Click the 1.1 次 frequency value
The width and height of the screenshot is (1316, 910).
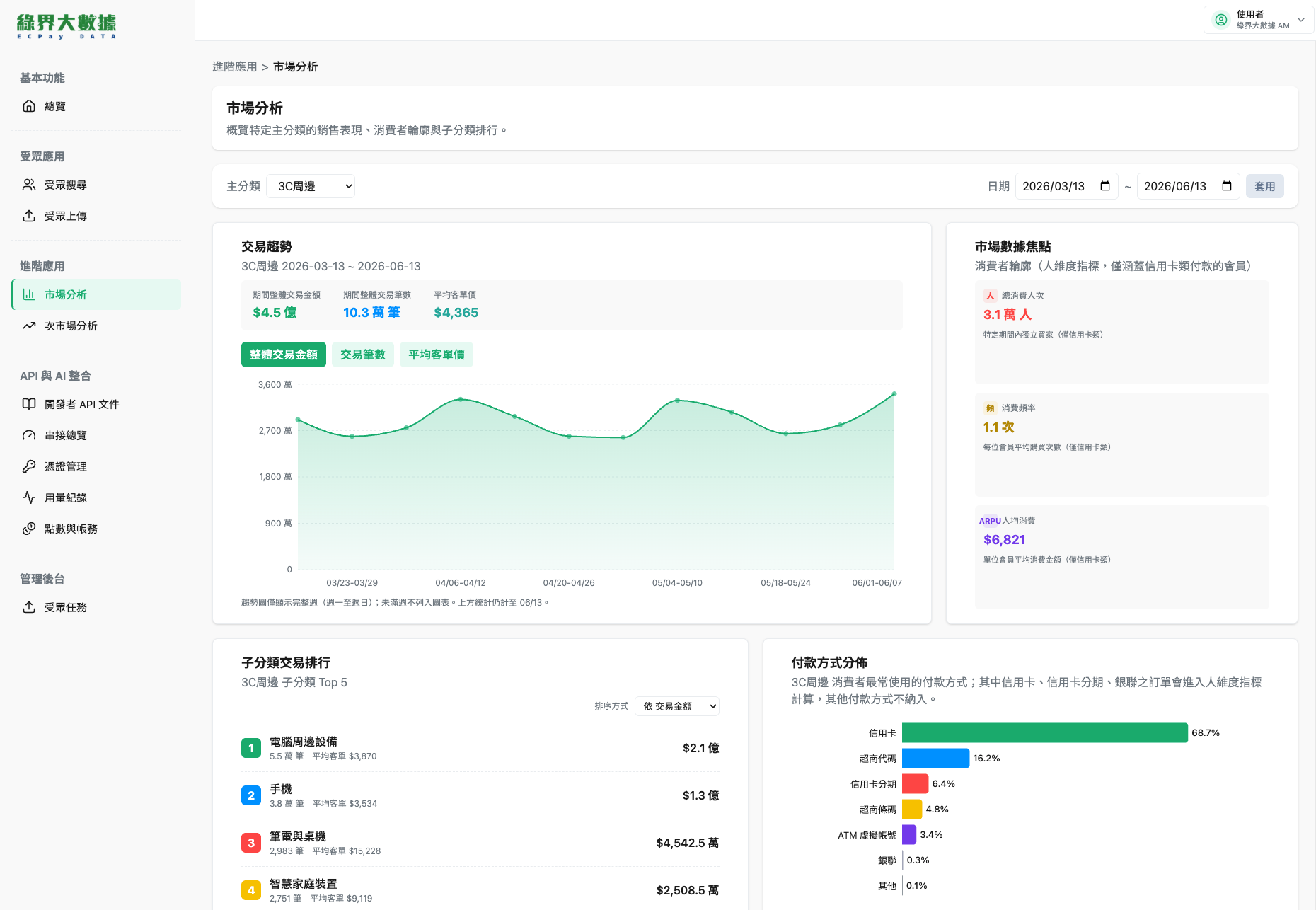[999, 427]
